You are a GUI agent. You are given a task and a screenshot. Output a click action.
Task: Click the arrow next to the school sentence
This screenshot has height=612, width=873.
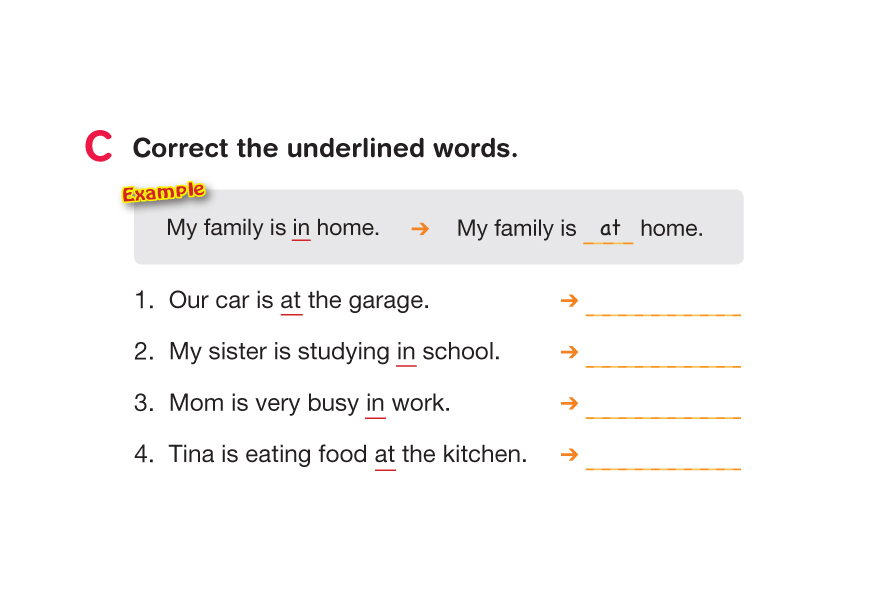click(x=569, y=352)
